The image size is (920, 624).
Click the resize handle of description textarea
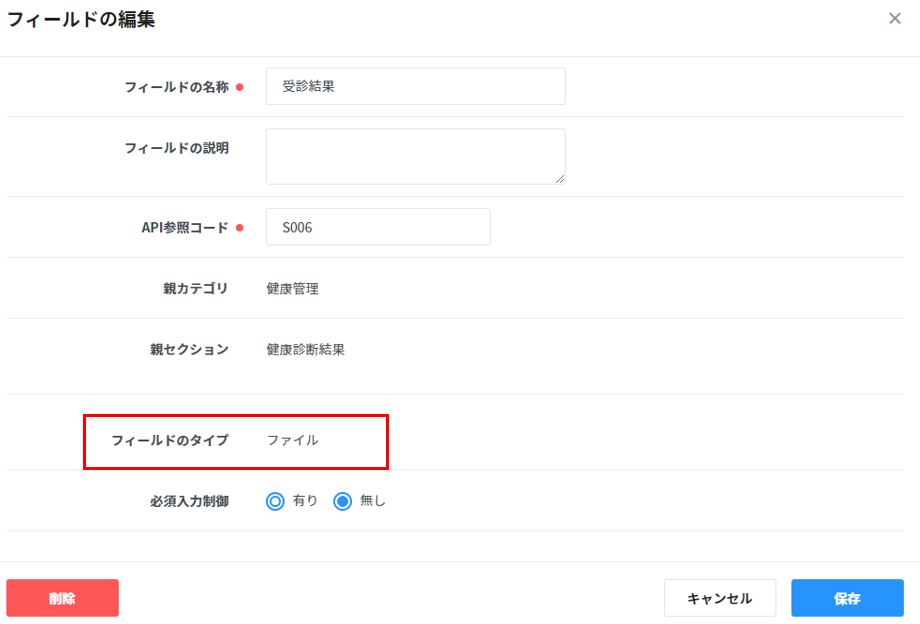pos(559,178)
